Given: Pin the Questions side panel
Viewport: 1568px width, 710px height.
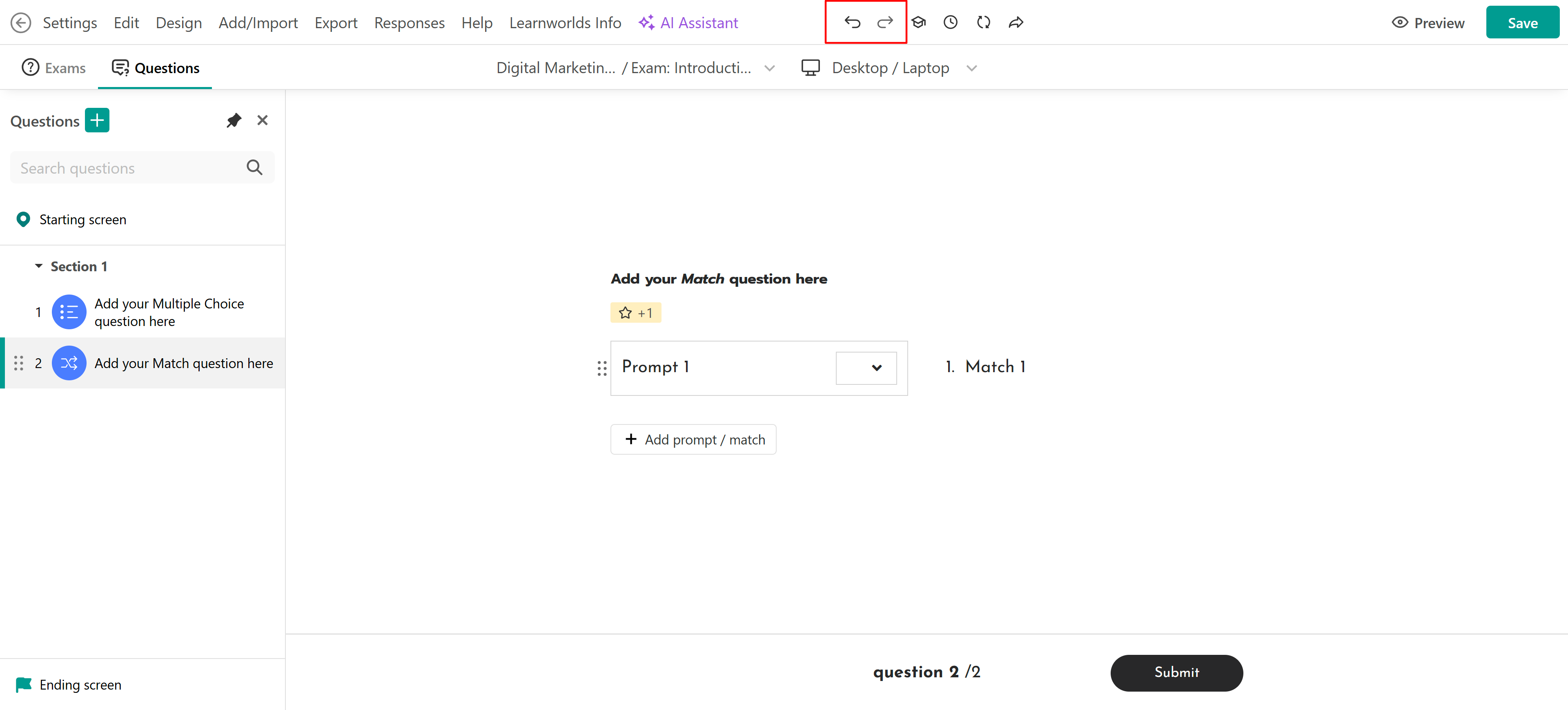Looking at the screenshot, I should pos(234,121).
